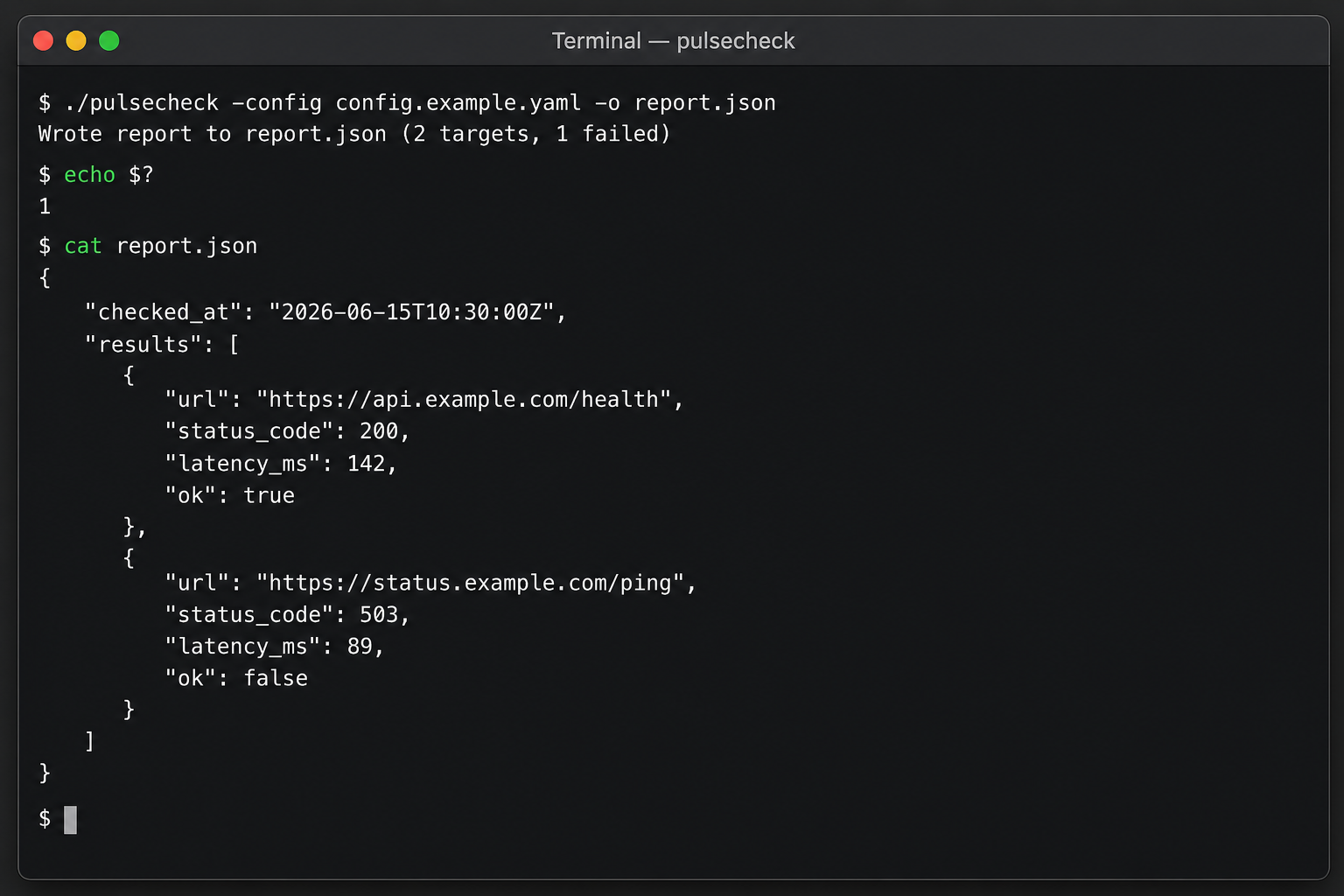Click the closing "]" bracket line

point(89,741)
